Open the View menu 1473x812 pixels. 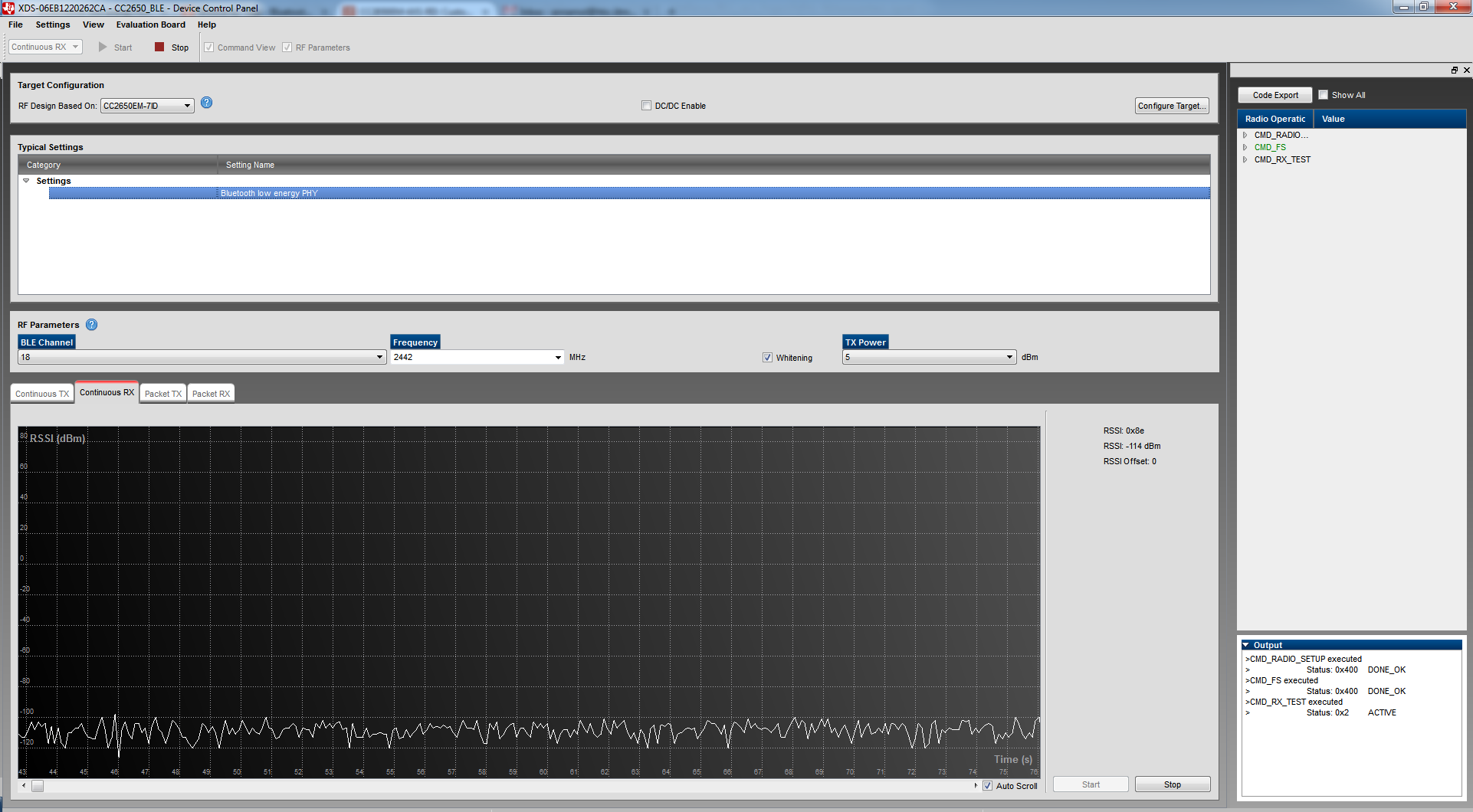pos(93,25)
